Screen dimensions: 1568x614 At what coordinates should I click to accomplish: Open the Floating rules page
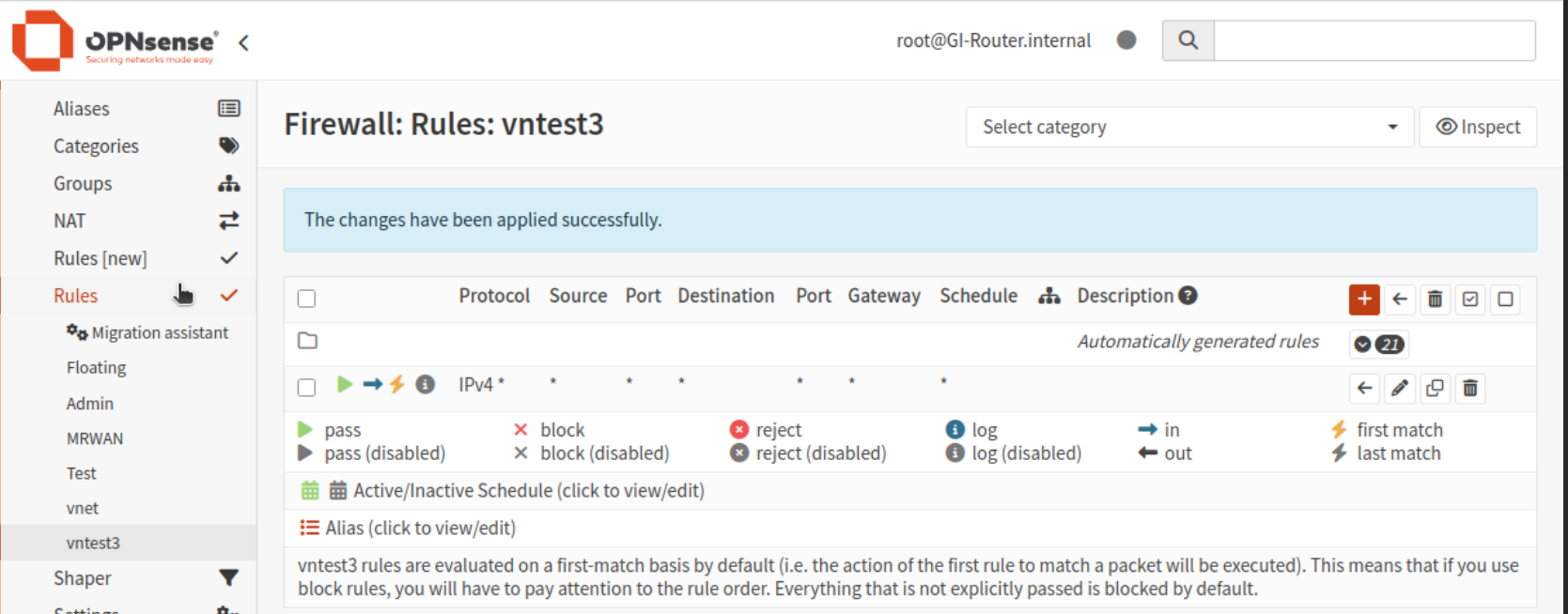click(96, 368)
